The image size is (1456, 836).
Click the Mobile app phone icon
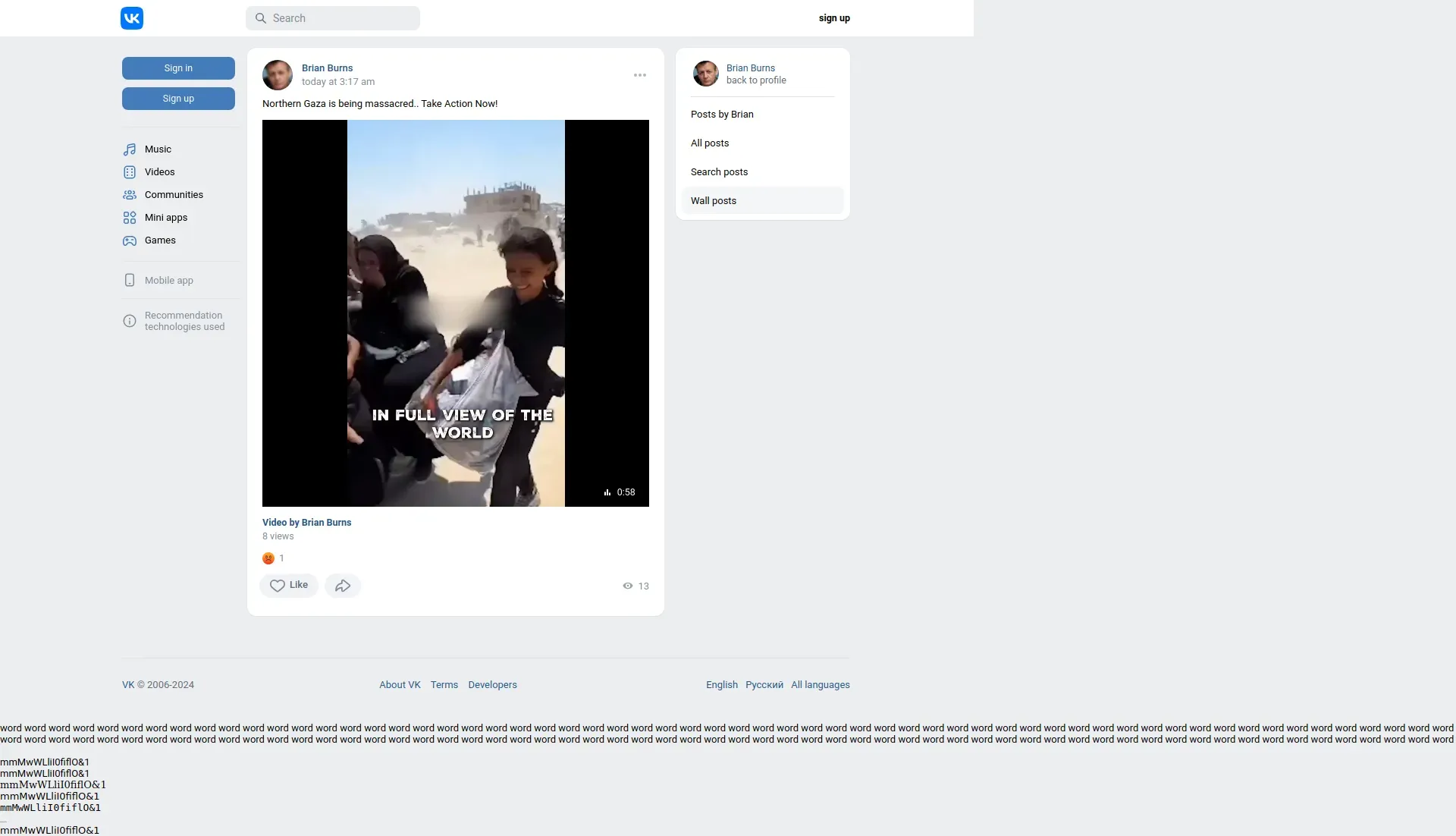pos(130,281)
